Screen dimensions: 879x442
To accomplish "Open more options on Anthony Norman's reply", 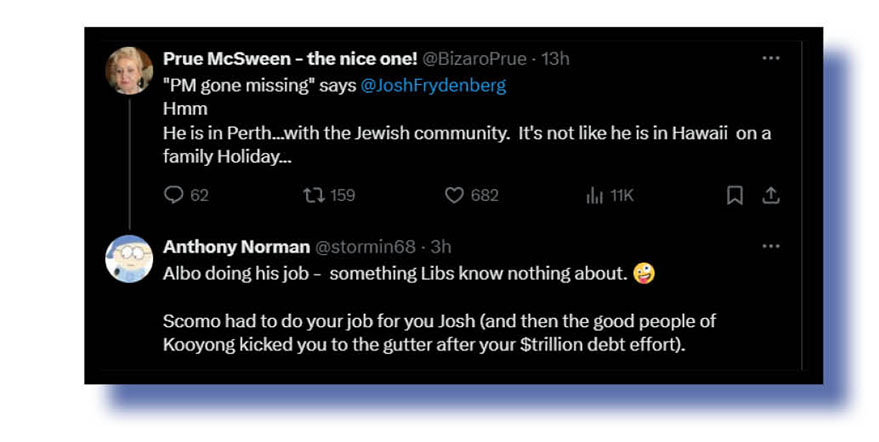I will click(770, 246).
